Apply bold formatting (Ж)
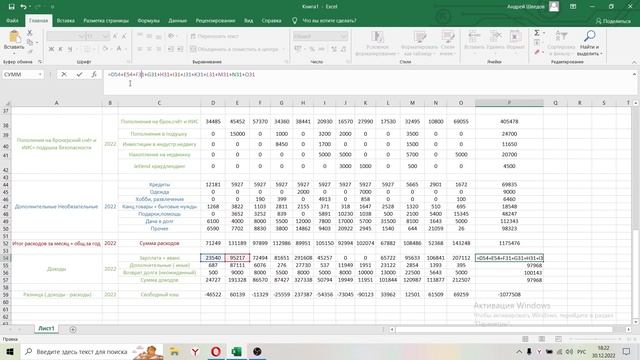Viewport: 640px width, 360px height. (51, 49)
